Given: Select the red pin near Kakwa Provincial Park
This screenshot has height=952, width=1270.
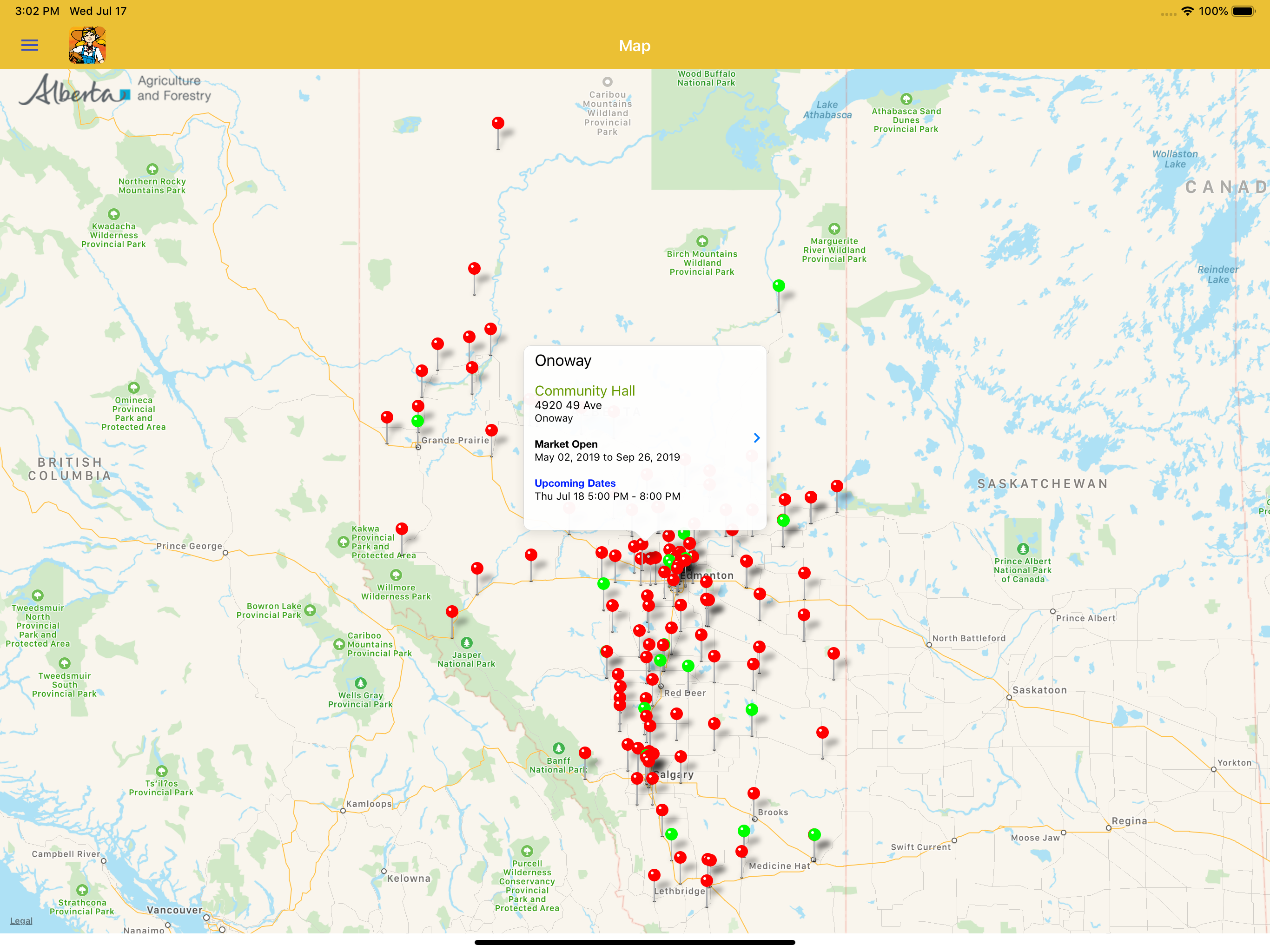Looking at the screenshot, I should [x=402, y=528].
